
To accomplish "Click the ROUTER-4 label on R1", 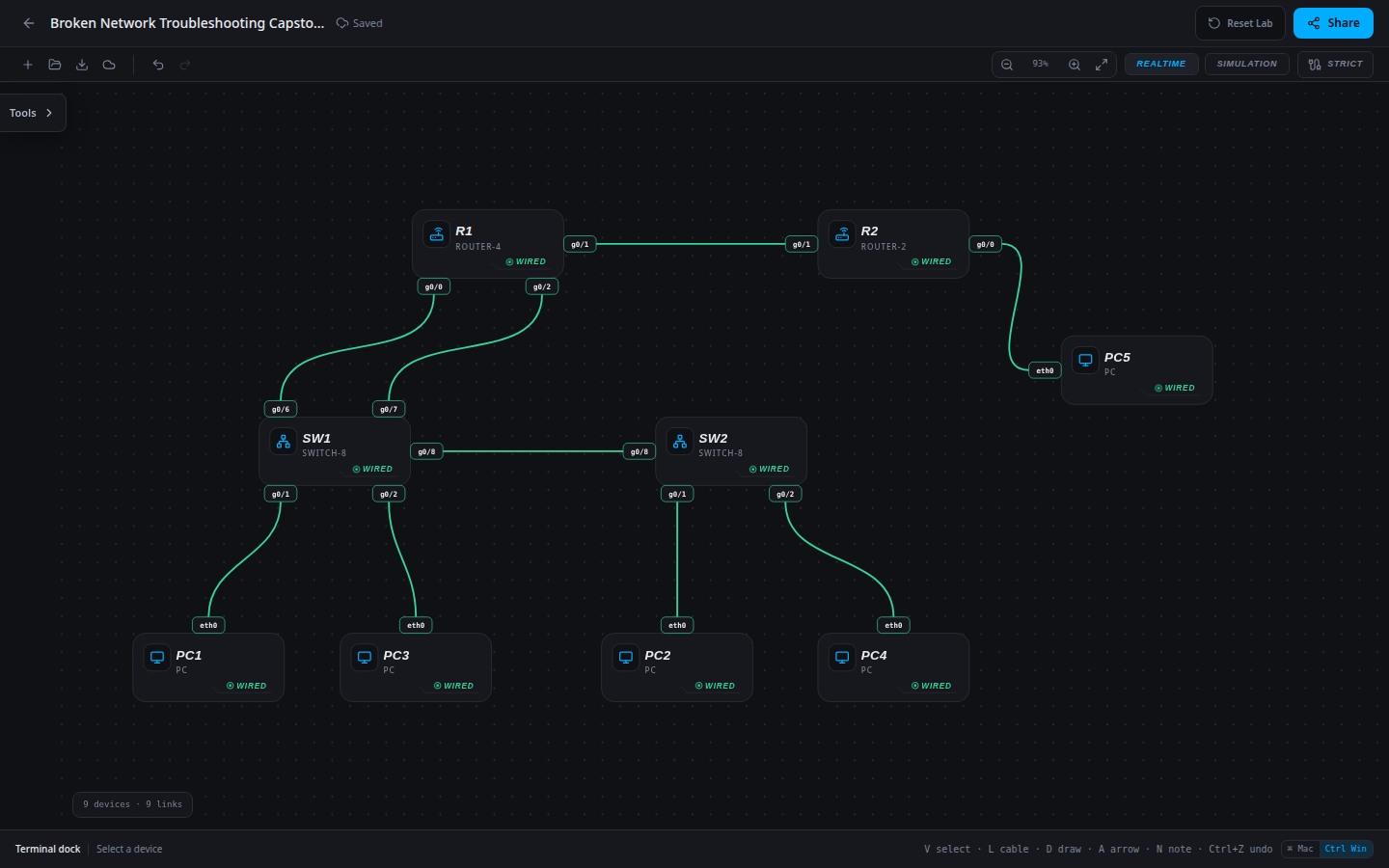I will [478, 247].
